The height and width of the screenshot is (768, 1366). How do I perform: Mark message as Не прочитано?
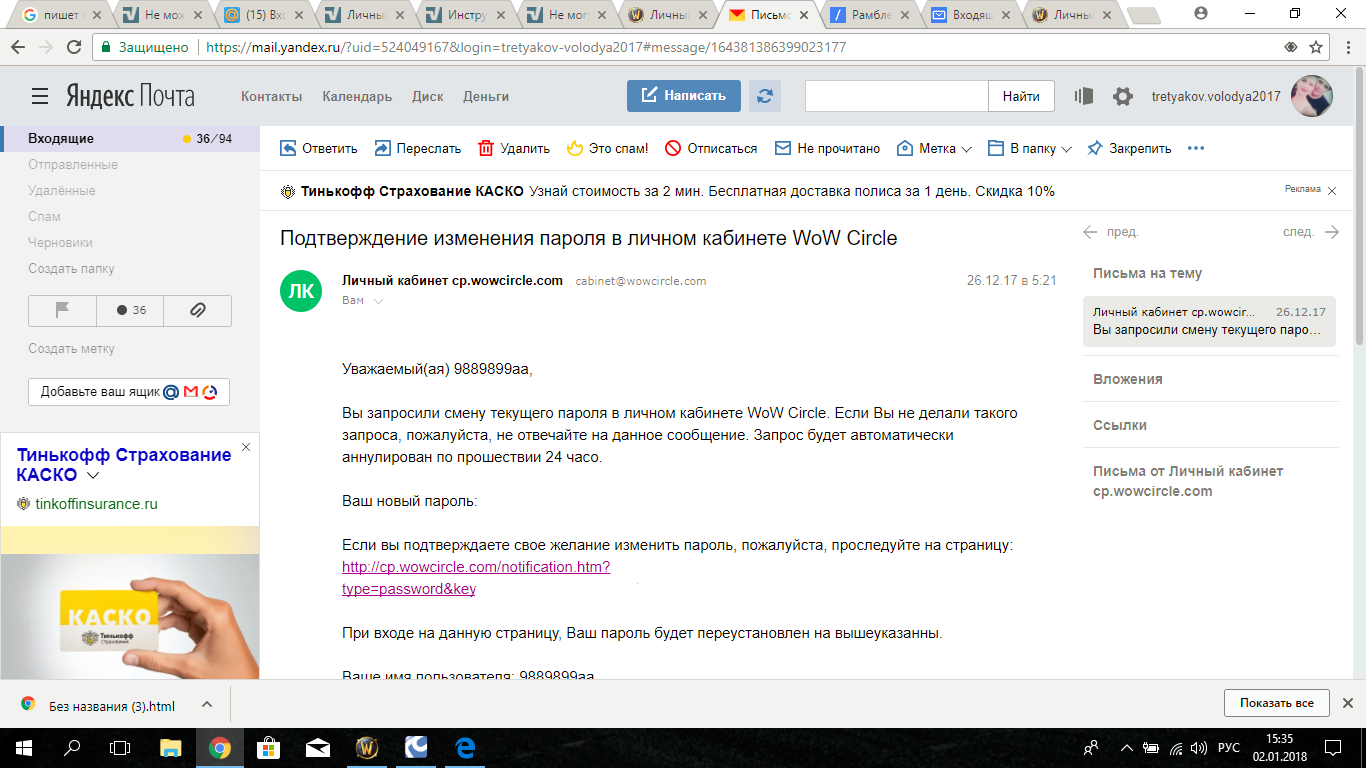click(x=828, y=148)
